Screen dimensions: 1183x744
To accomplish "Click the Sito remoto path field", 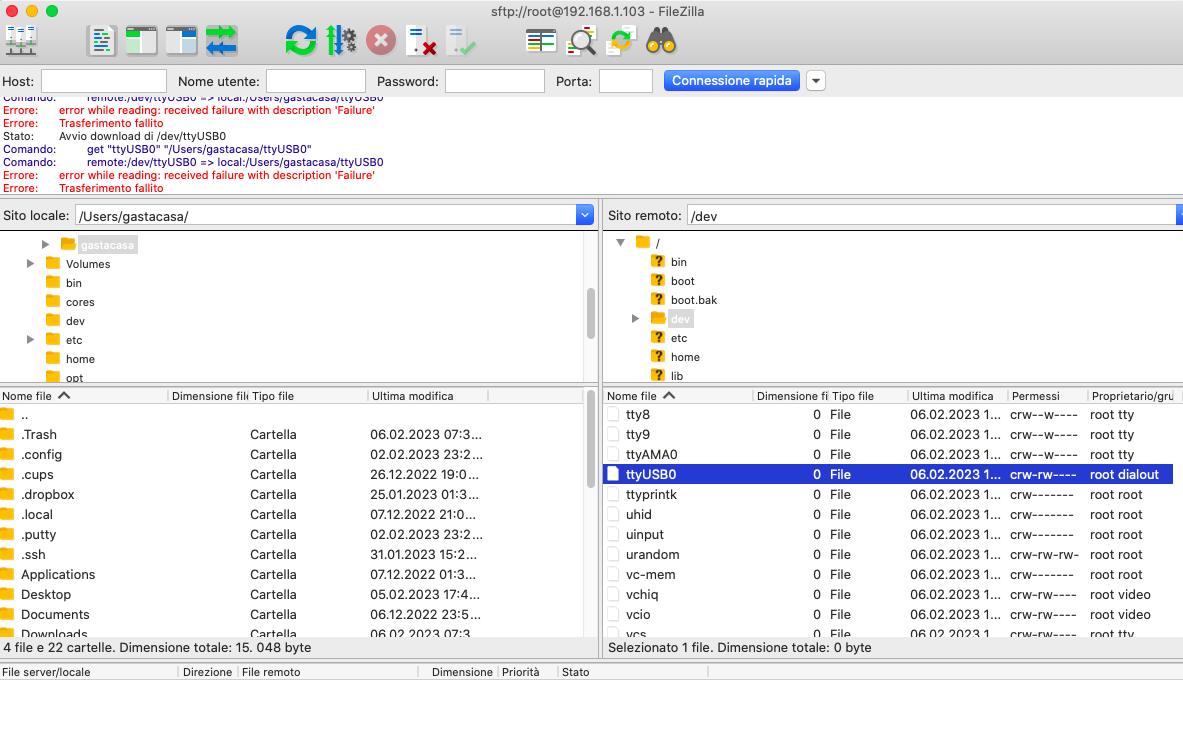I will tap(932, 216).
